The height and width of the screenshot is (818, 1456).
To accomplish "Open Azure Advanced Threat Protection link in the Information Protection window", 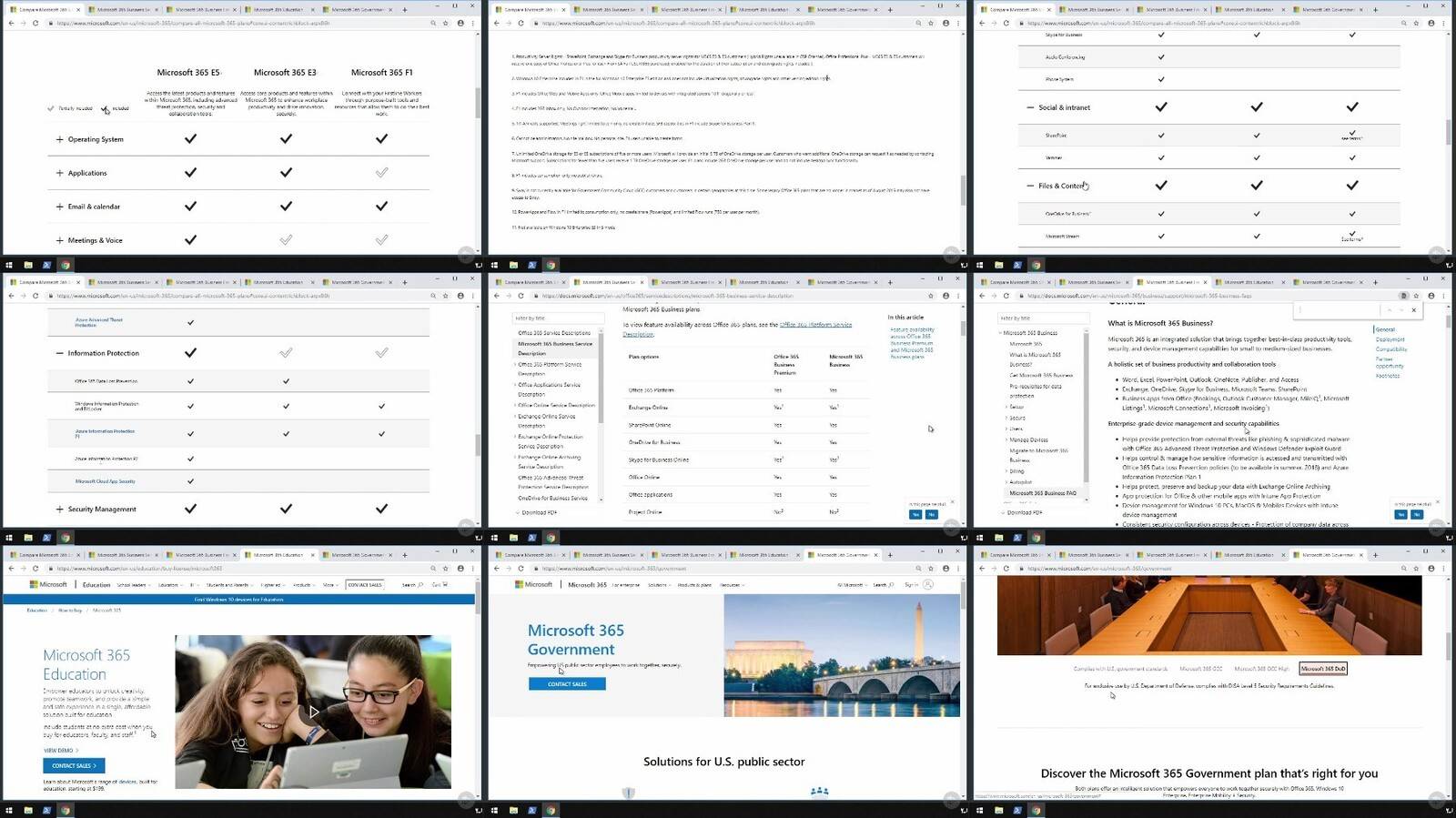I will (98, 322).
